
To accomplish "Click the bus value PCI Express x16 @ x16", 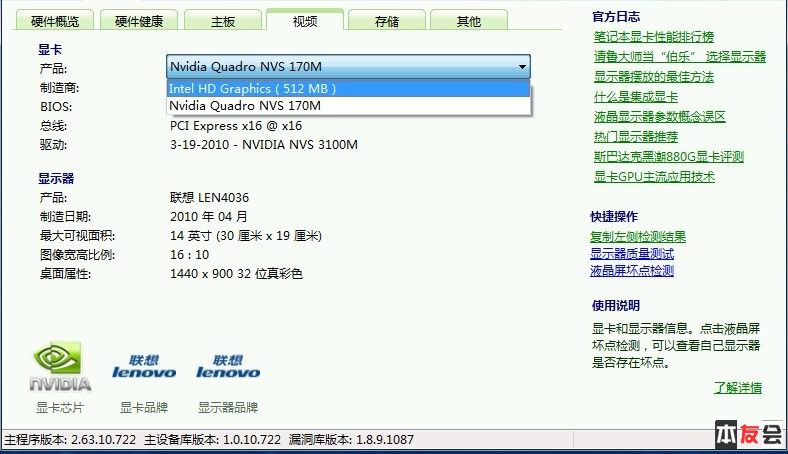I will [236, 126].
